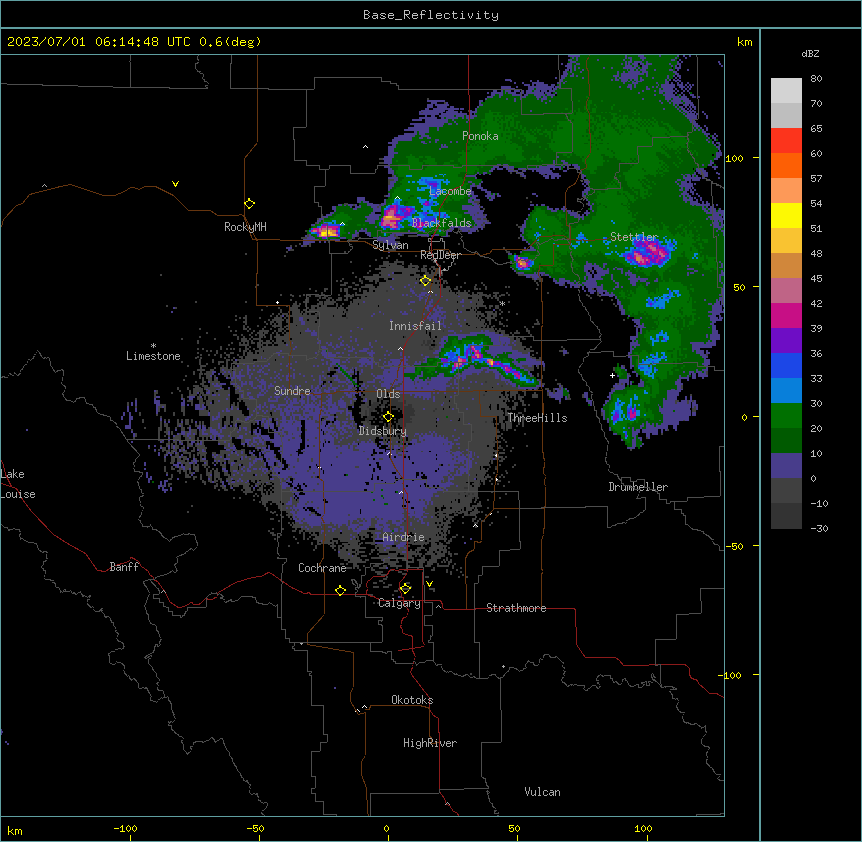The height and width of the screenshot is (842, 862).
Task: Click the Olds town label
Action: coord(388,394)
